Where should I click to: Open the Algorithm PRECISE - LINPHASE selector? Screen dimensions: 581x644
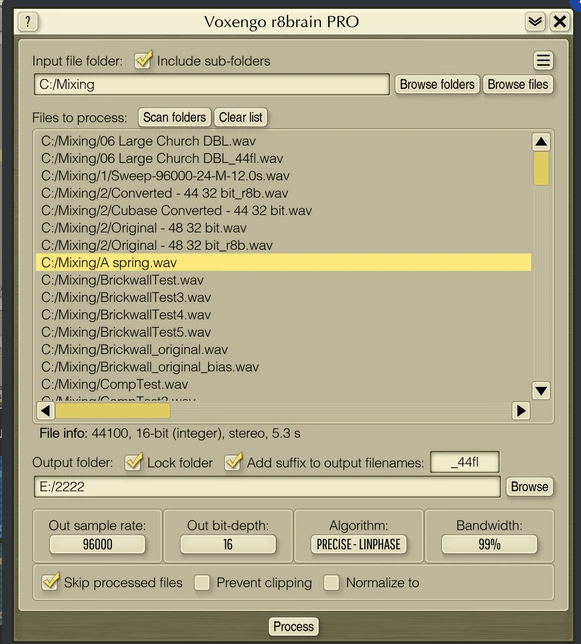(x=358, y=544)
